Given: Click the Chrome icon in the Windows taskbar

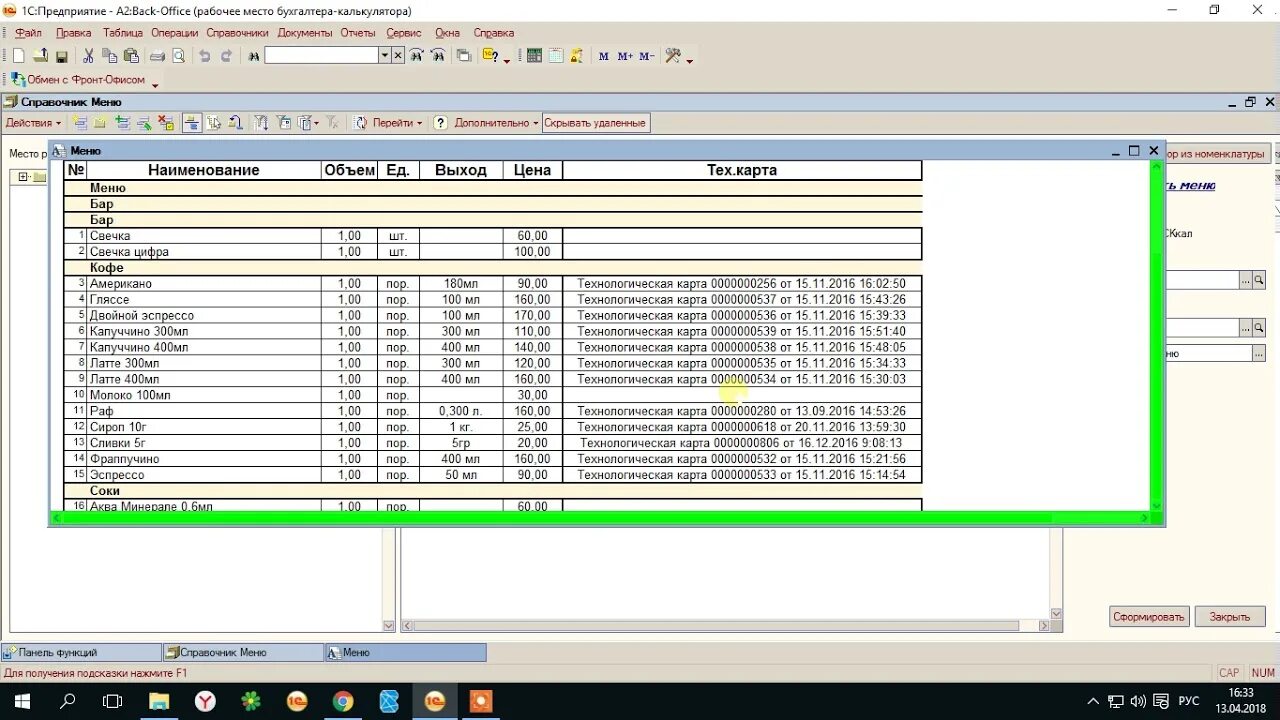Looking at the screenshot, I should pos(342,701).
